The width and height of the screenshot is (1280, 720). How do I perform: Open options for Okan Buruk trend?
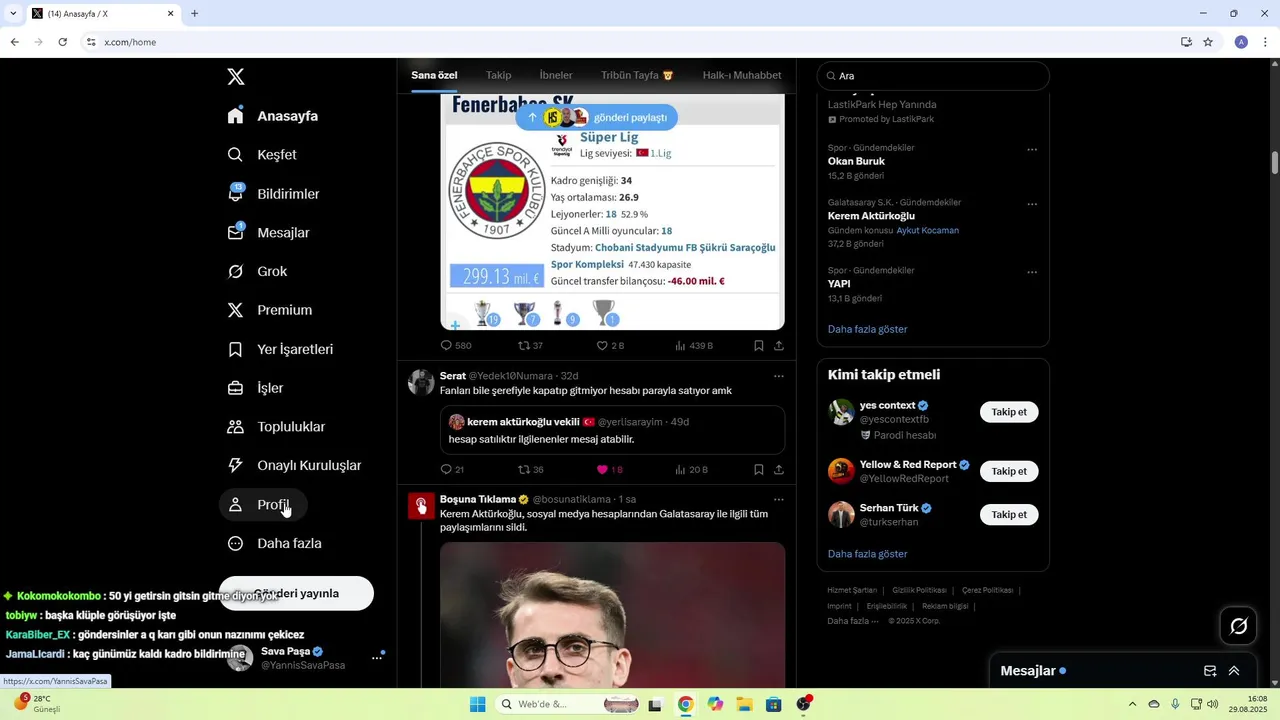(x=1032, y=150)
